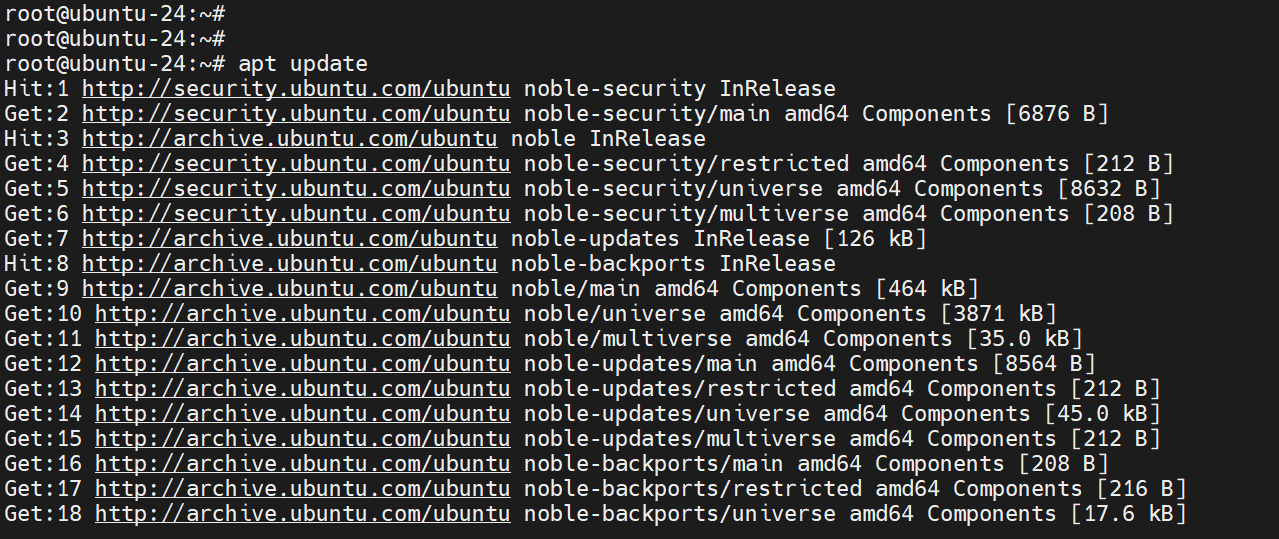1279x539 pixels.
Task: Click the archive URL on the Hit:3 line
Action: (289, 138)
